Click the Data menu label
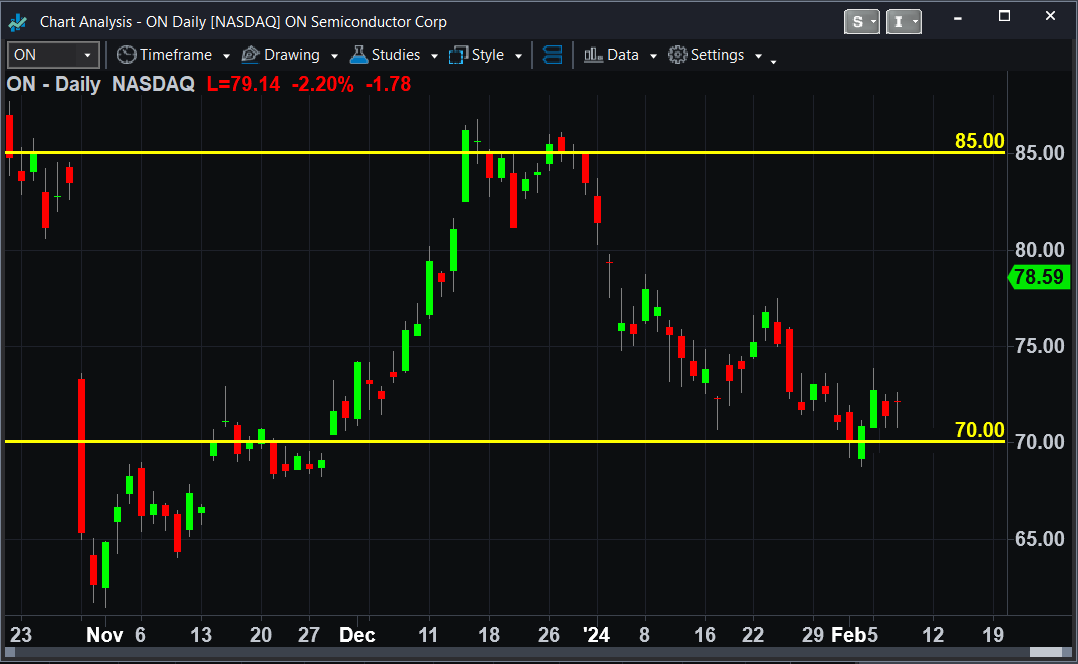Image resolution: width=1078 pixels, height=664 pixels. pos(623,55)
